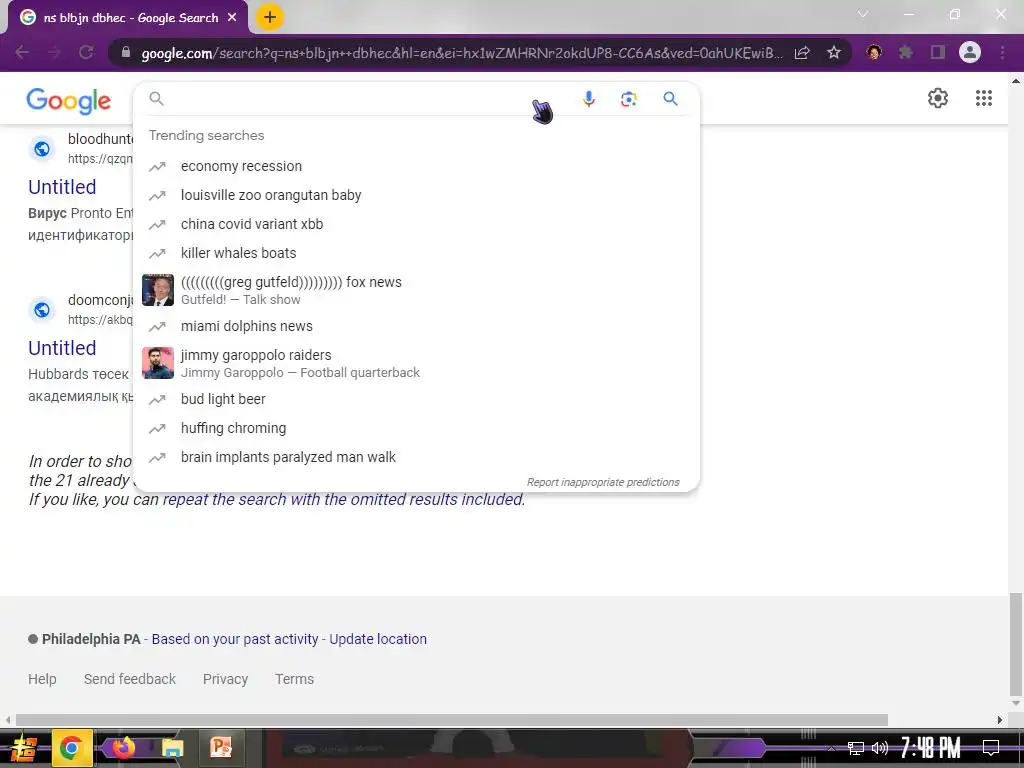Launch Firefox from the taskbar

tap(123, 747)
